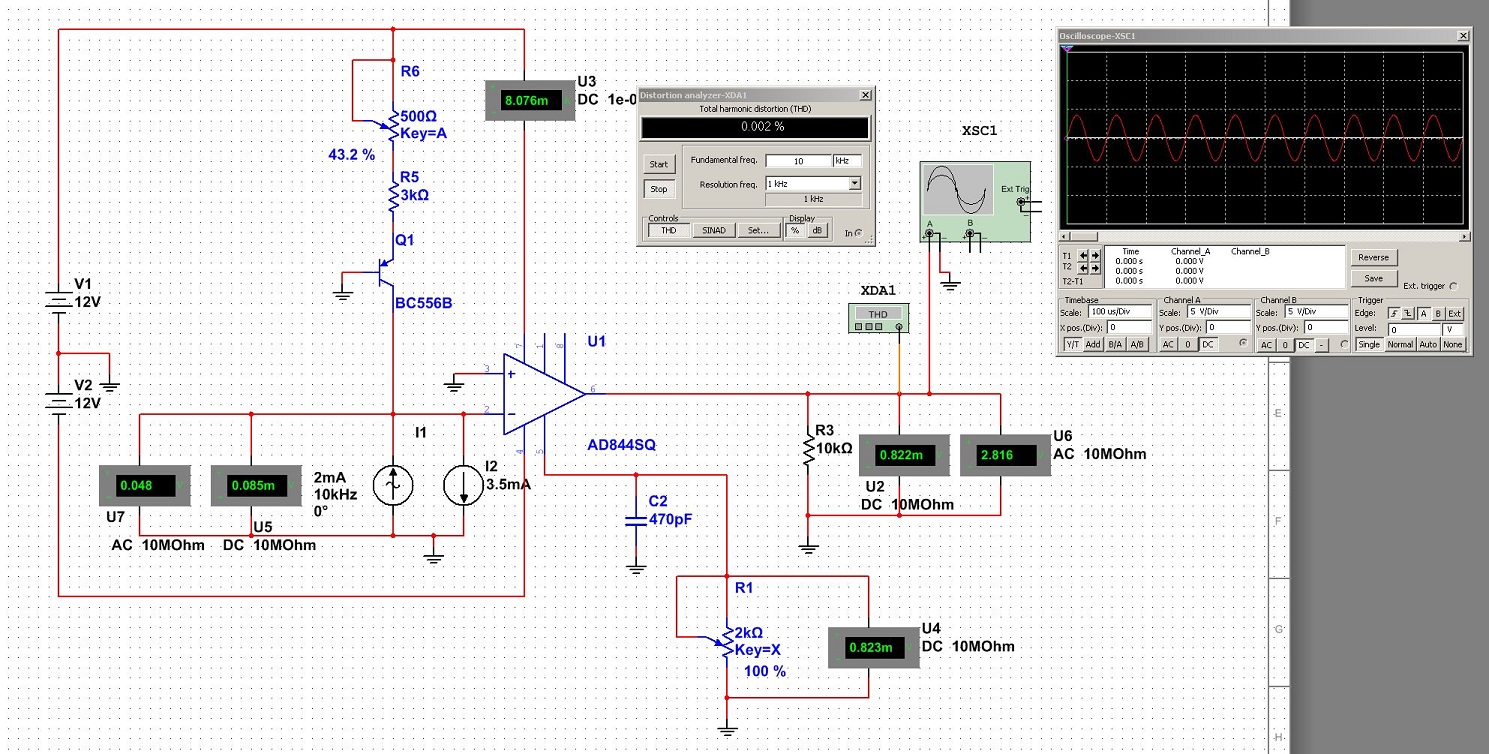Image resolution: width=1489 pixels, height=754 pixels.
Task: Select rising edge trigger icon
Action: [1395, 313]
